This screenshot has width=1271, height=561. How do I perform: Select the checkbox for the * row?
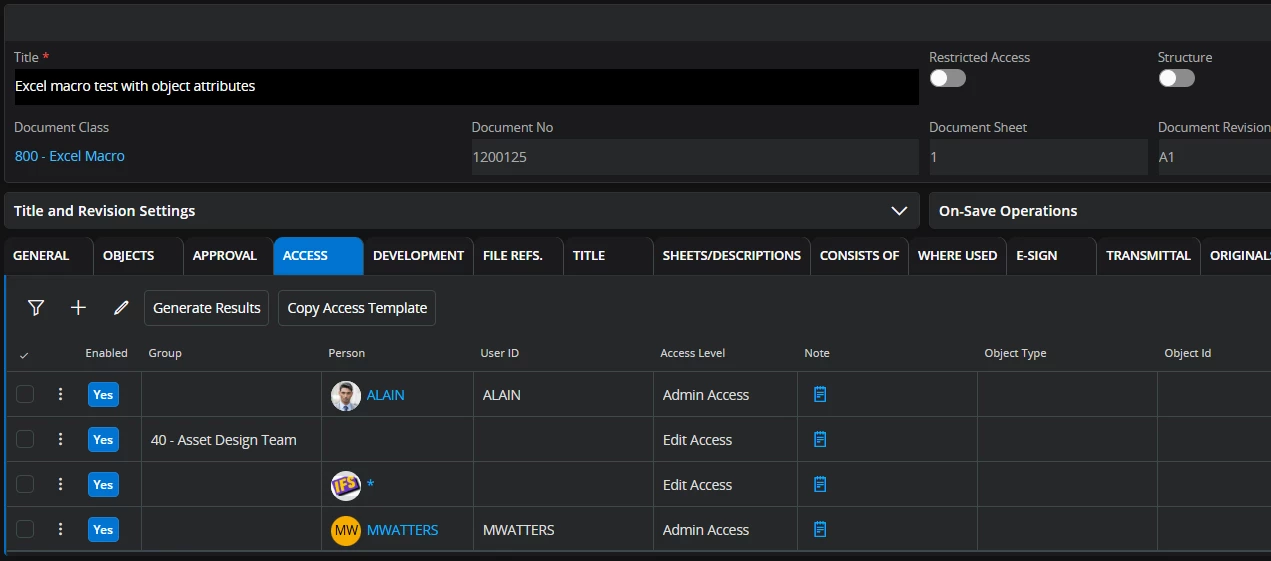25,485
